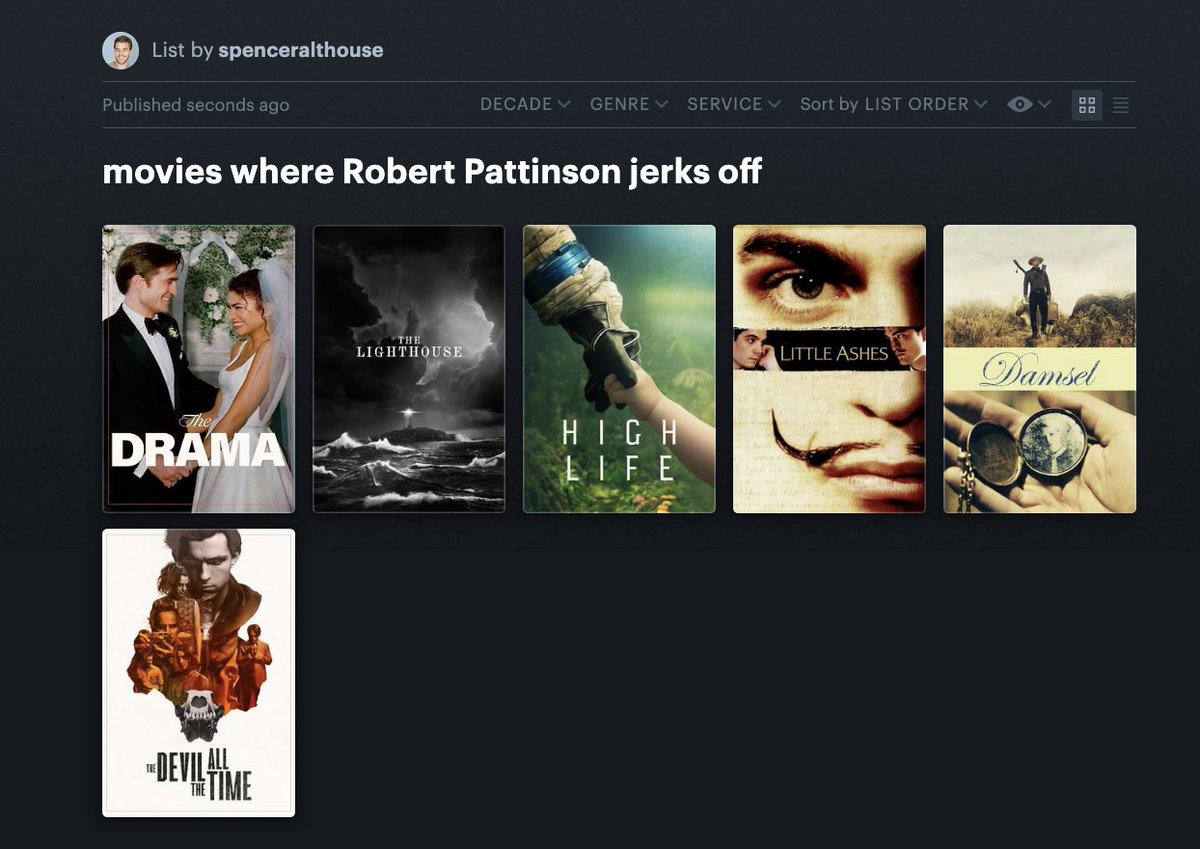The width and height of the screenshot is (1200, 849).
Task: Open The Devil All the Time poster
Action: point(199,673)
